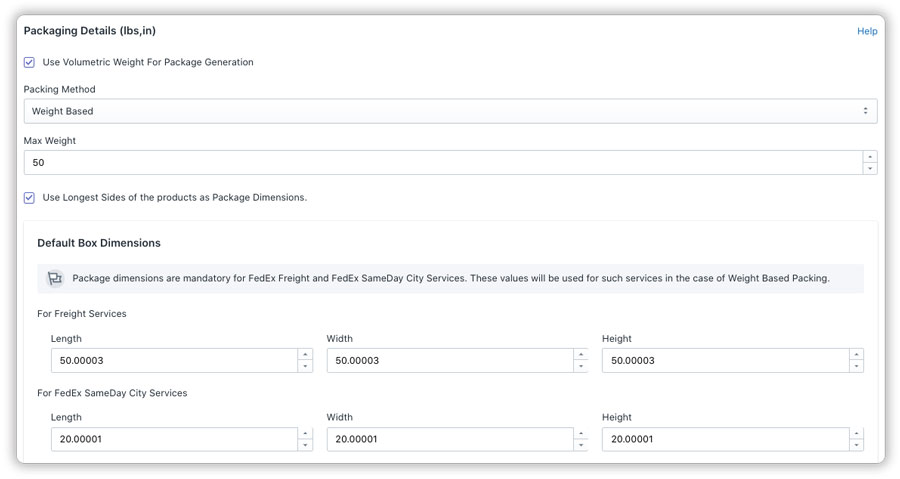Click the Default Box Dimensions heading
Screen dimensions: 900x479
click(99, 243)
